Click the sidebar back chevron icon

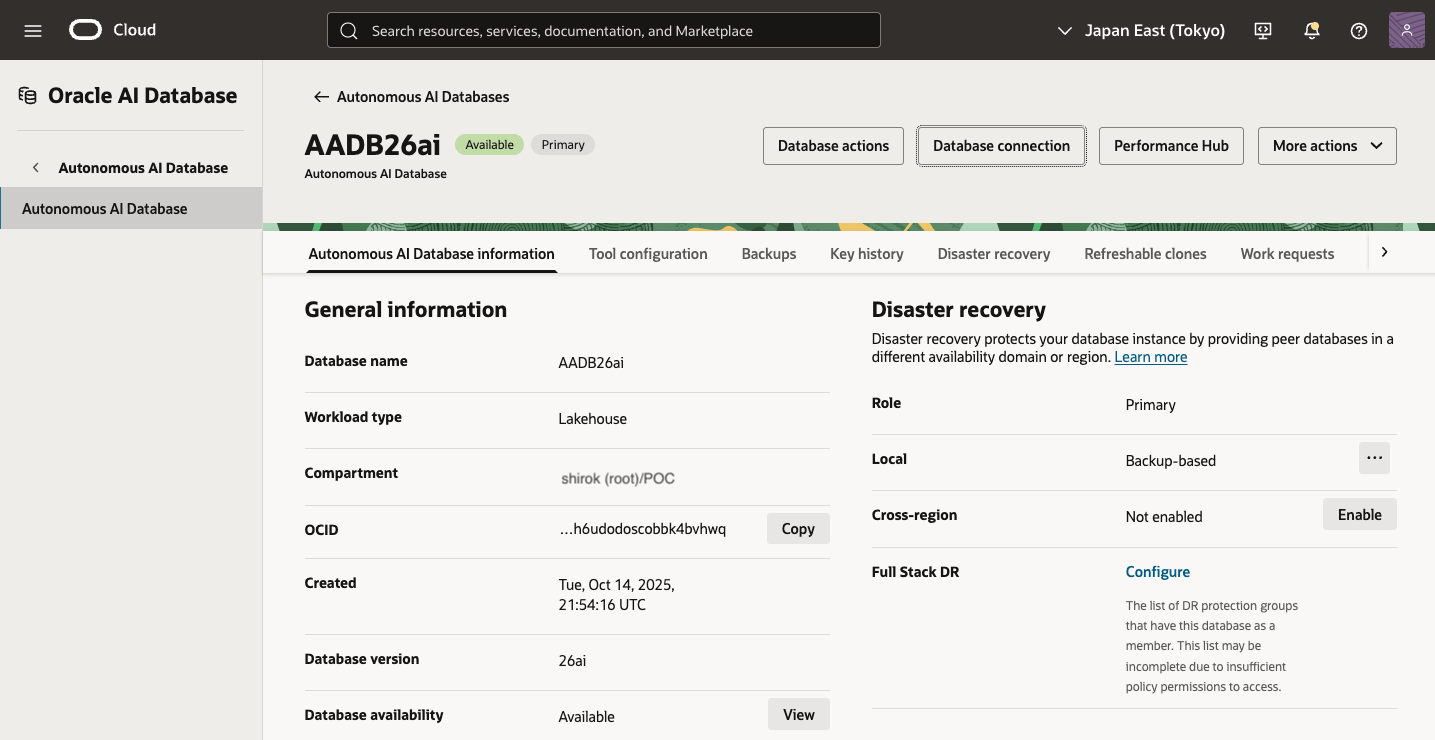point(36,168)
